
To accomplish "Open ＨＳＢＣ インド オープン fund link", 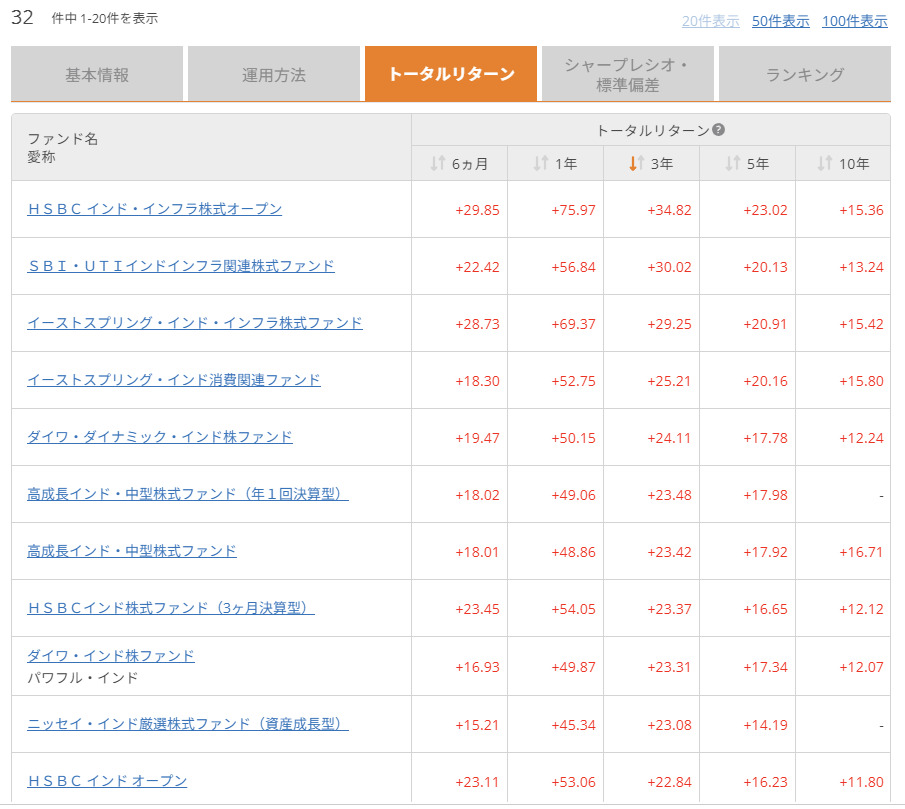I will (107, 781).
